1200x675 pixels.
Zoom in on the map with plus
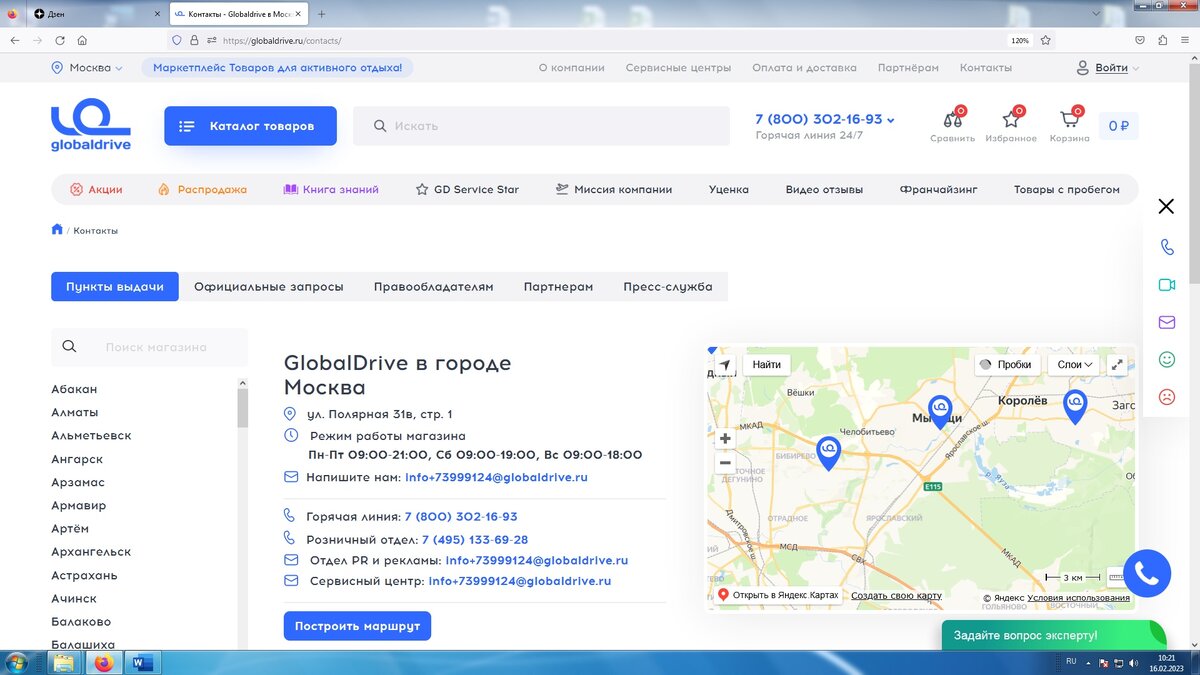click(x=725, y=438)
